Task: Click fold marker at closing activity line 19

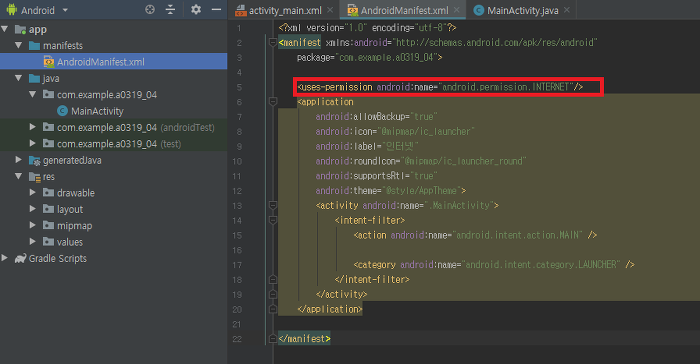Action: pyautogui.click(x=273, y=294)
